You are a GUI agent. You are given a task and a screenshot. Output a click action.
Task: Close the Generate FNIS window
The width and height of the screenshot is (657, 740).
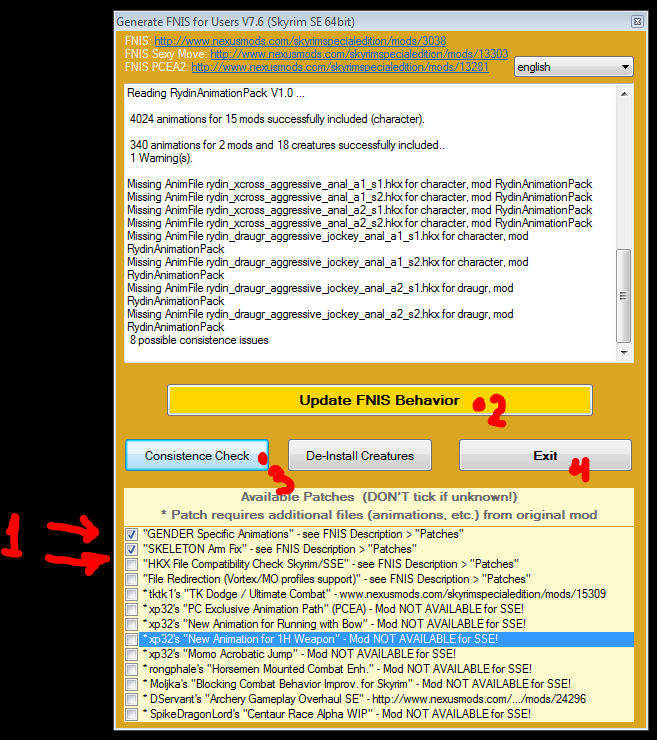pos(637,21)
